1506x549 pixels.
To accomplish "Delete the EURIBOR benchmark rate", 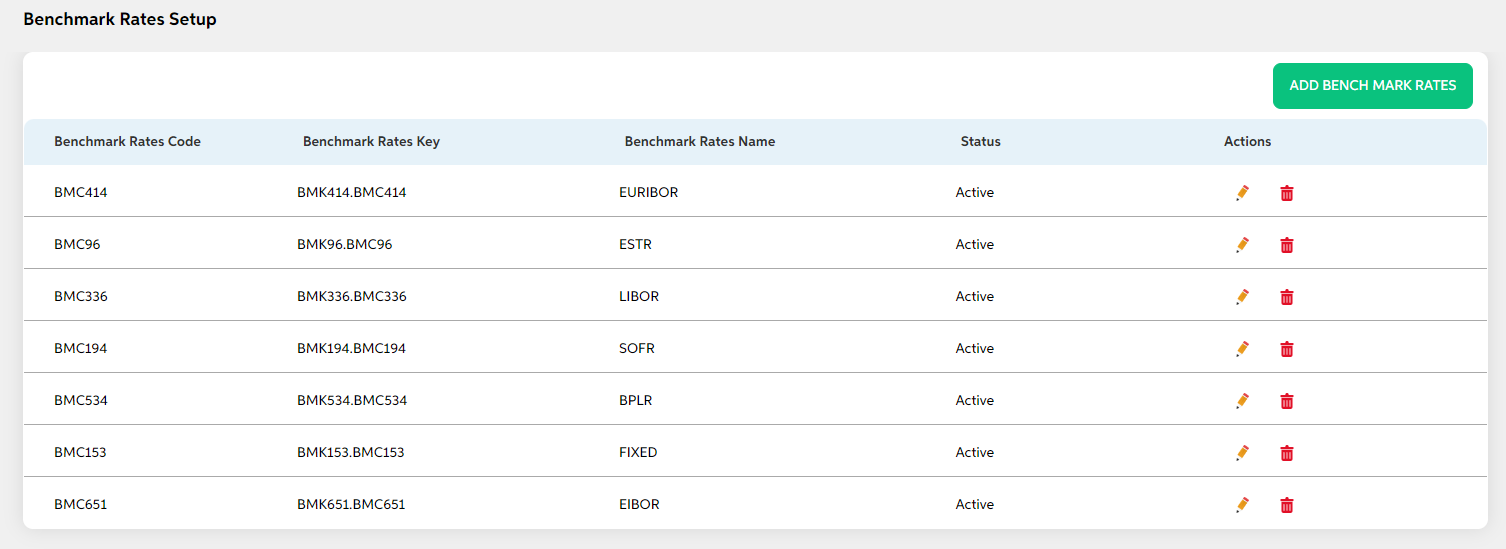I will click(1287, 193).
